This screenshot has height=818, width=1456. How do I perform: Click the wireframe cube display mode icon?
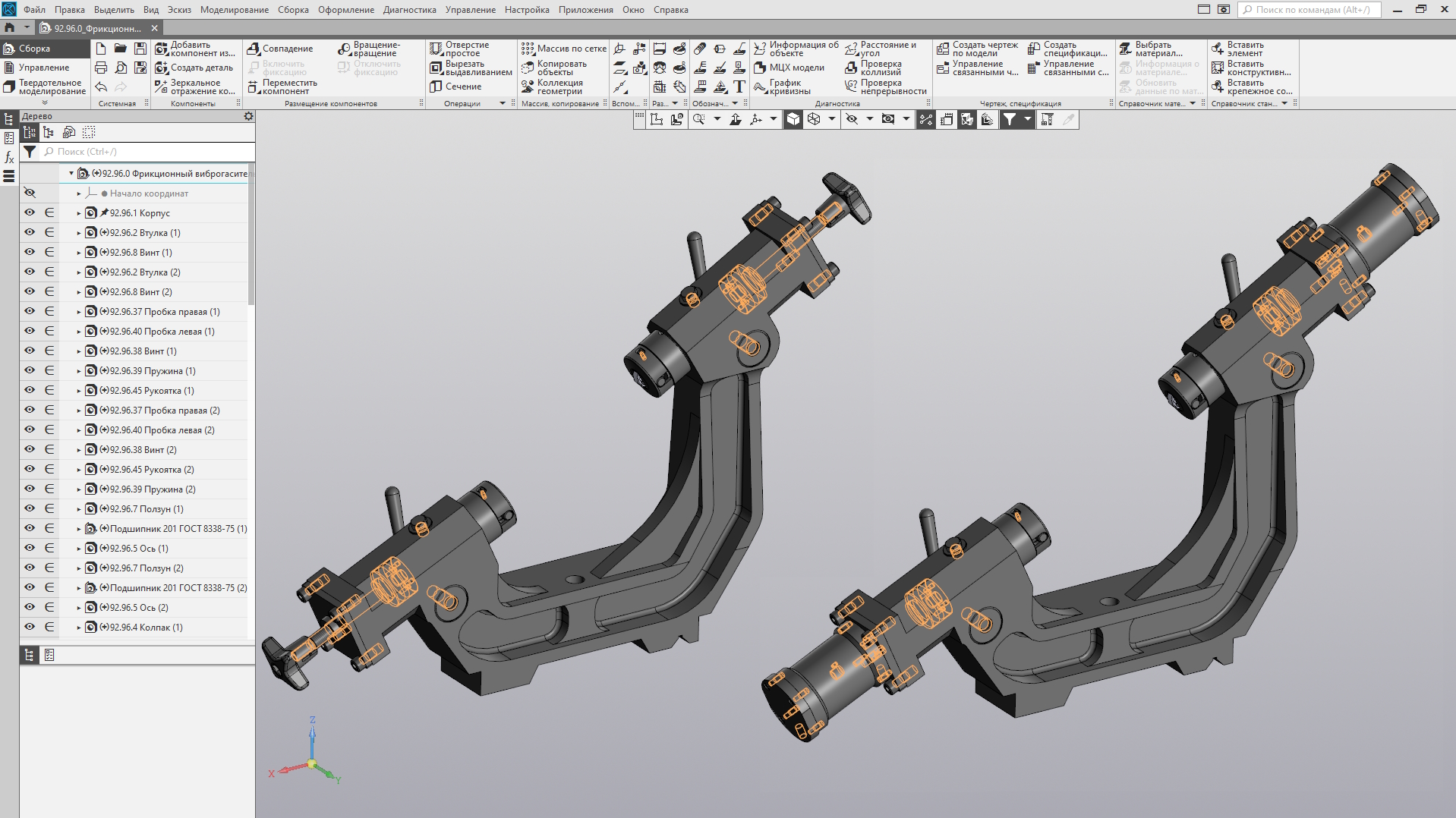[814, 119]
